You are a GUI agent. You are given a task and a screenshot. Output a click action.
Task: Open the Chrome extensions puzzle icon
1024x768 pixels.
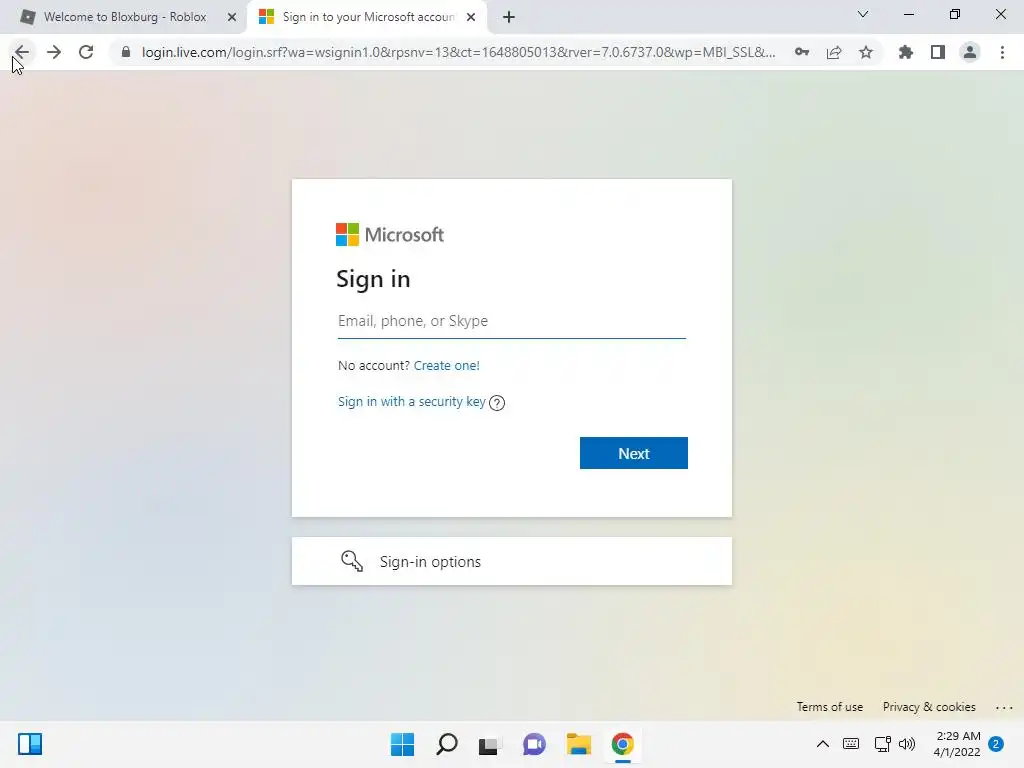click(x=906, y=52)
